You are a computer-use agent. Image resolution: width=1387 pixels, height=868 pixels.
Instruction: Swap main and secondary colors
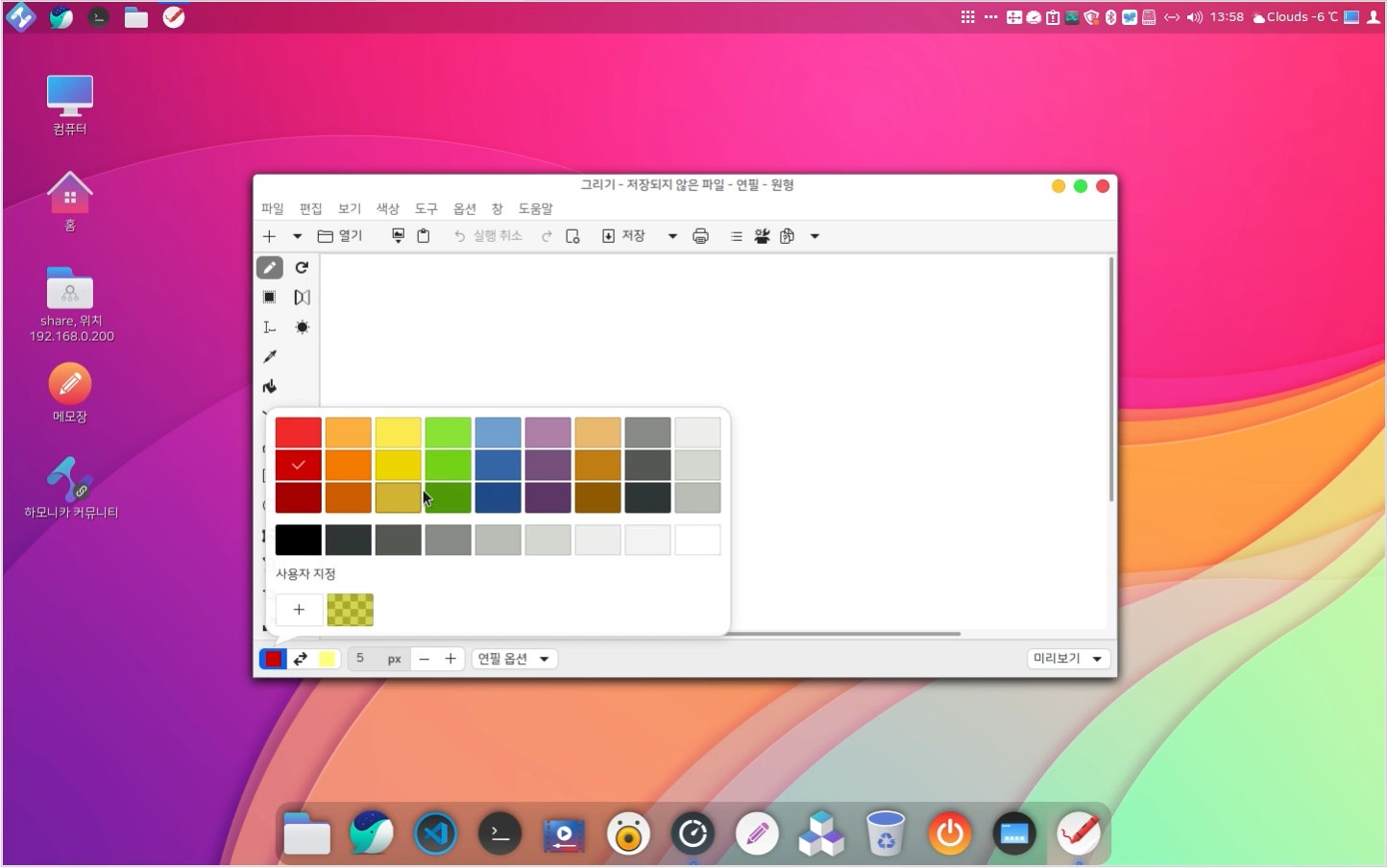coord(301,659)
